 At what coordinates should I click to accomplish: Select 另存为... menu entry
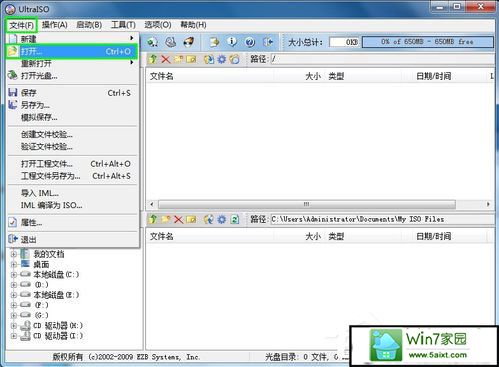(x=72, y=105)
